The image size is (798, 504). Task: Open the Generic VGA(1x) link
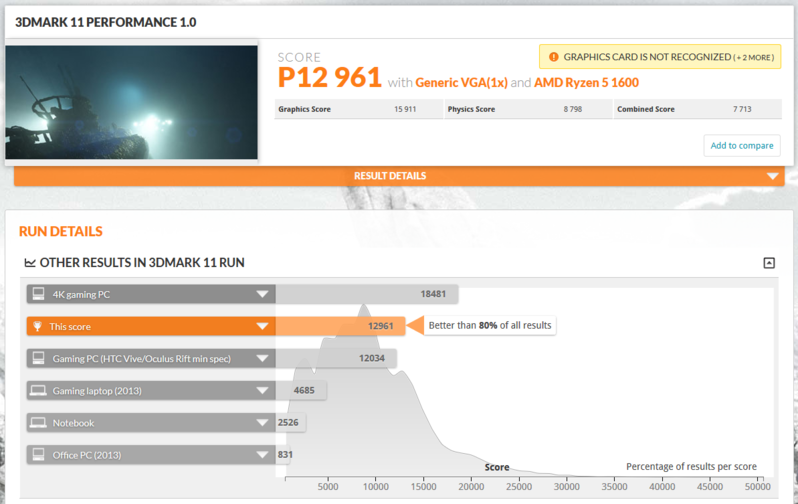tap(461, 83)
